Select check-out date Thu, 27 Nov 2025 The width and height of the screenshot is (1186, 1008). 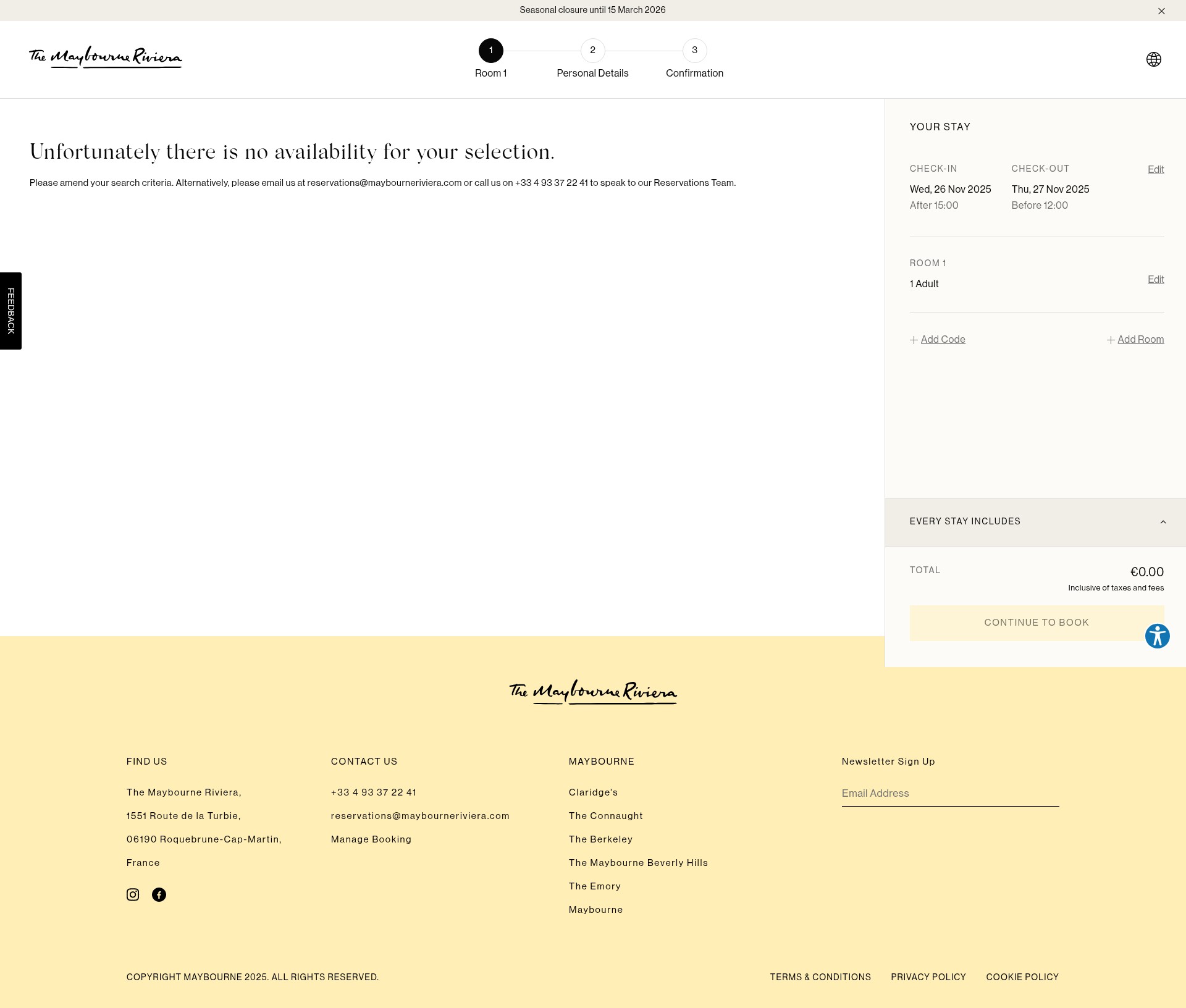[x=1050, y=190]
